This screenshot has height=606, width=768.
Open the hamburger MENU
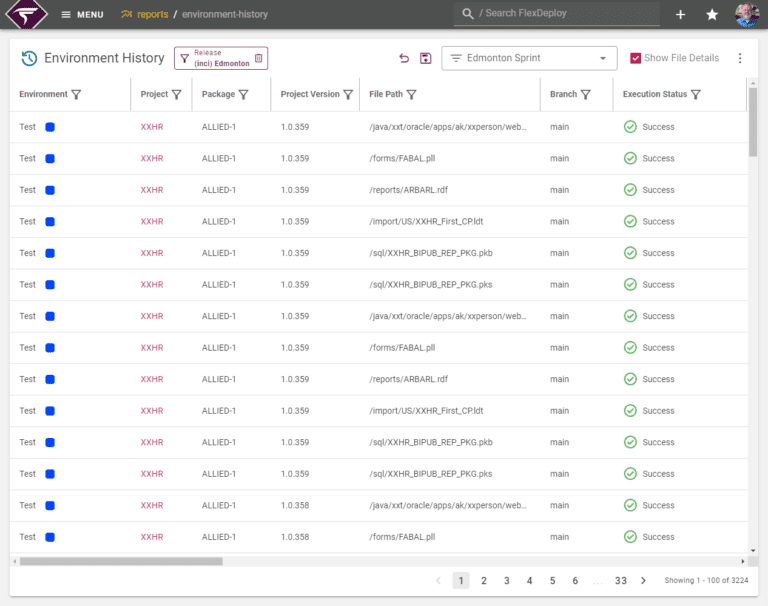[82, 15]
